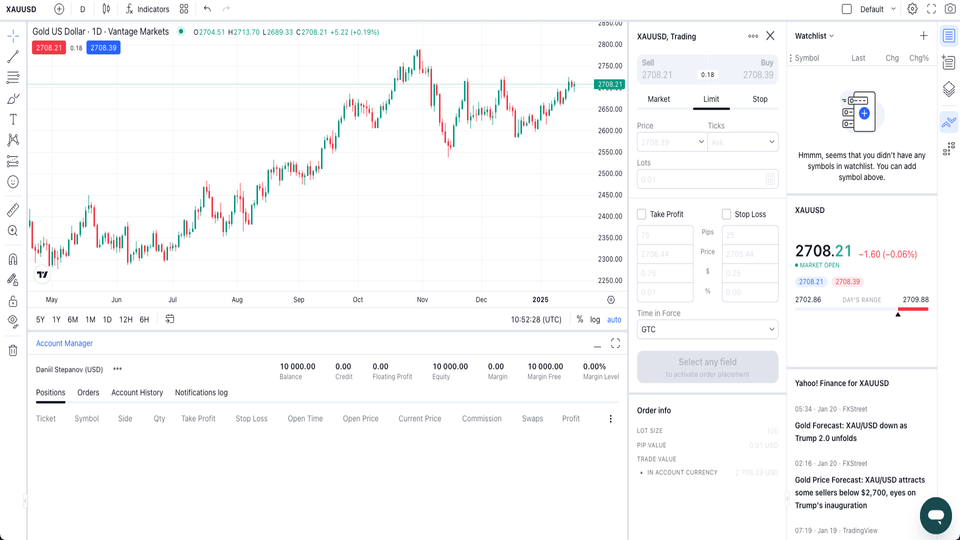The width and height of the screenshot is (960, 540).
Task: Open account options dots beside Daniil Stepanov
Action: click(118, 369)
